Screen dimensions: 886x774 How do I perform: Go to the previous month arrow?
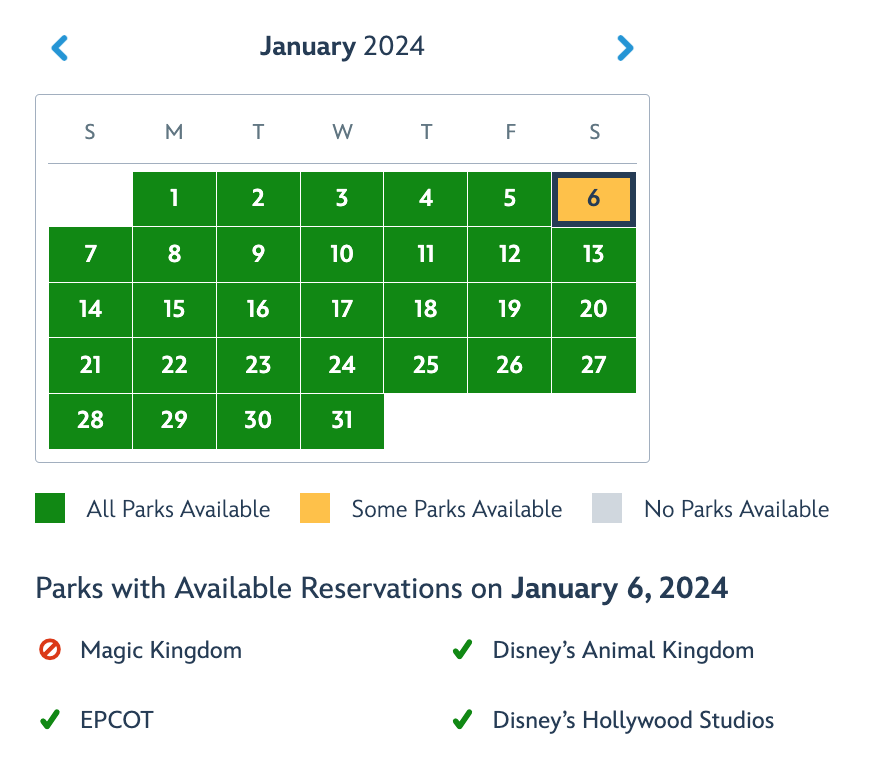pyautogui.click(x=60, y=47)
